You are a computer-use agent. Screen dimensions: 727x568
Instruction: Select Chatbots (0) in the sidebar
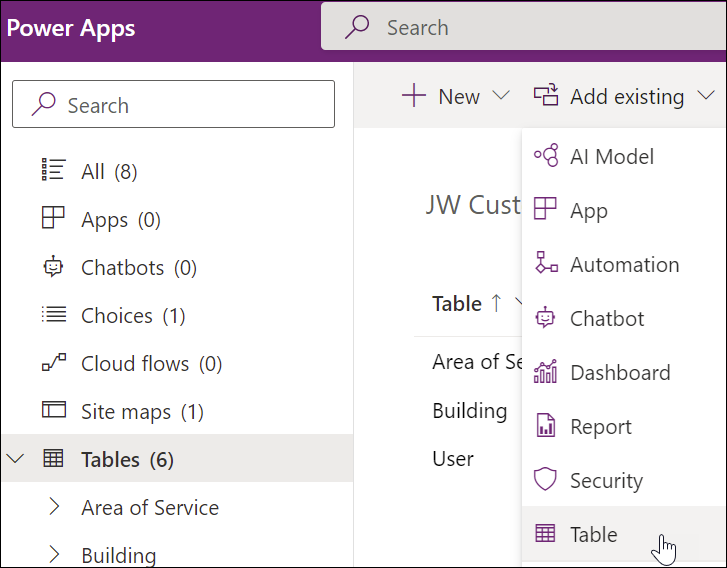pos(177,267)
